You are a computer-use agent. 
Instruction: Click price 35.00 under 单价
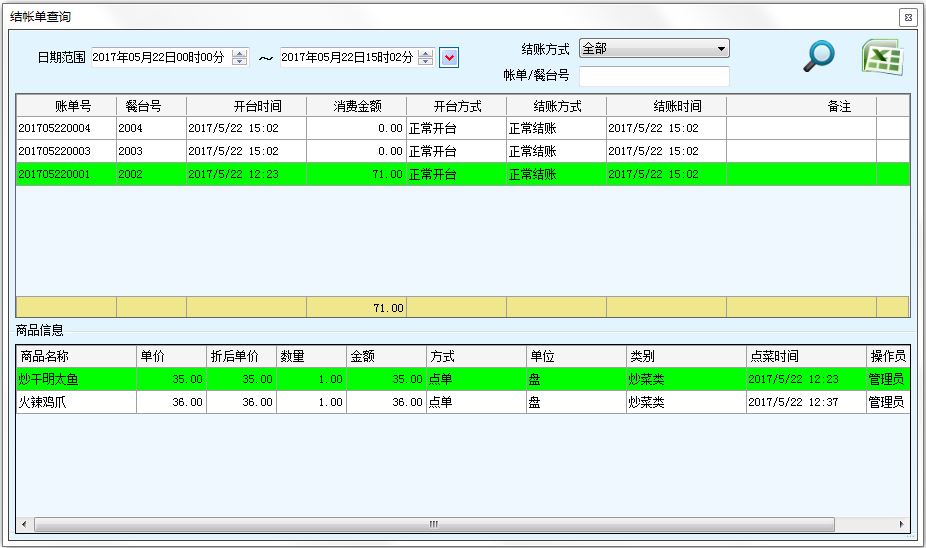(x=171, y=379)
